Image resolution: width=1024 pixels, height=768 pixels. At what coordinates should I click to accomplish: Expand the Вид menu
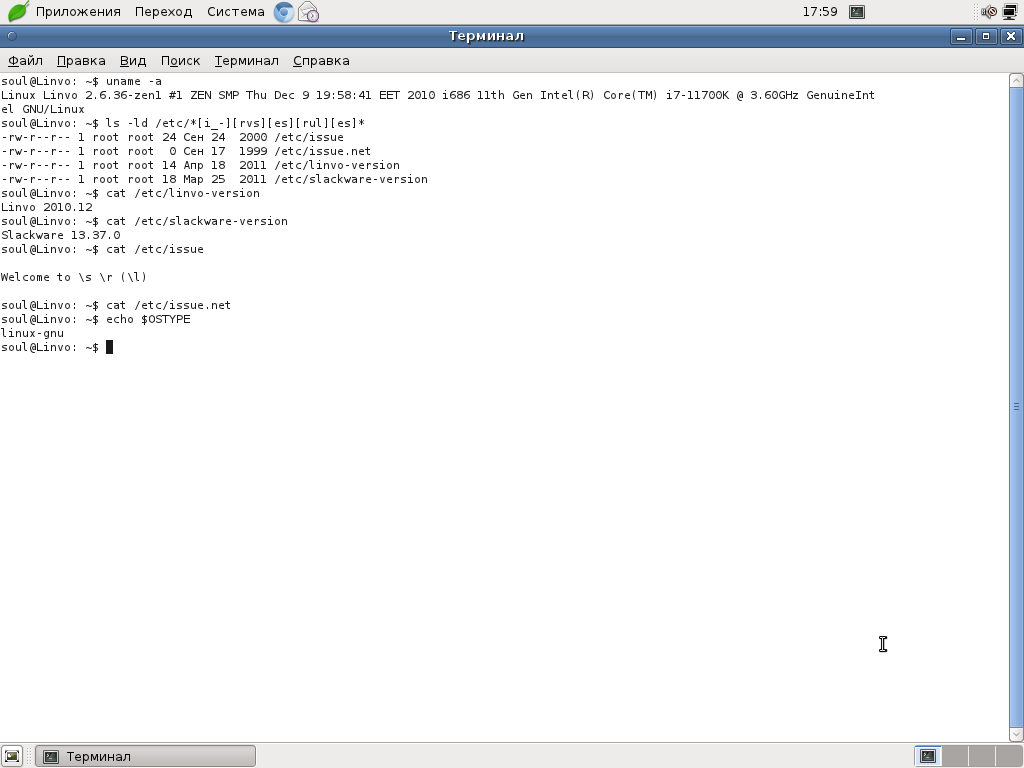tap(133, 60)
